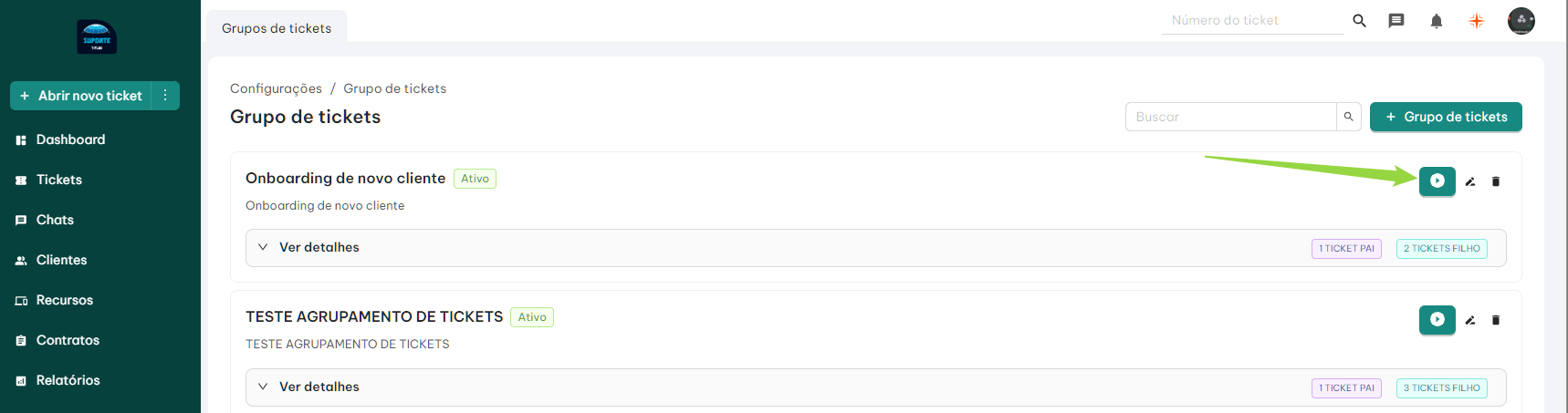The height and width of the screenshot is (413, 1568).
Task: Delete the Onboarding de novo cliente group
Action: (1496, 181)
